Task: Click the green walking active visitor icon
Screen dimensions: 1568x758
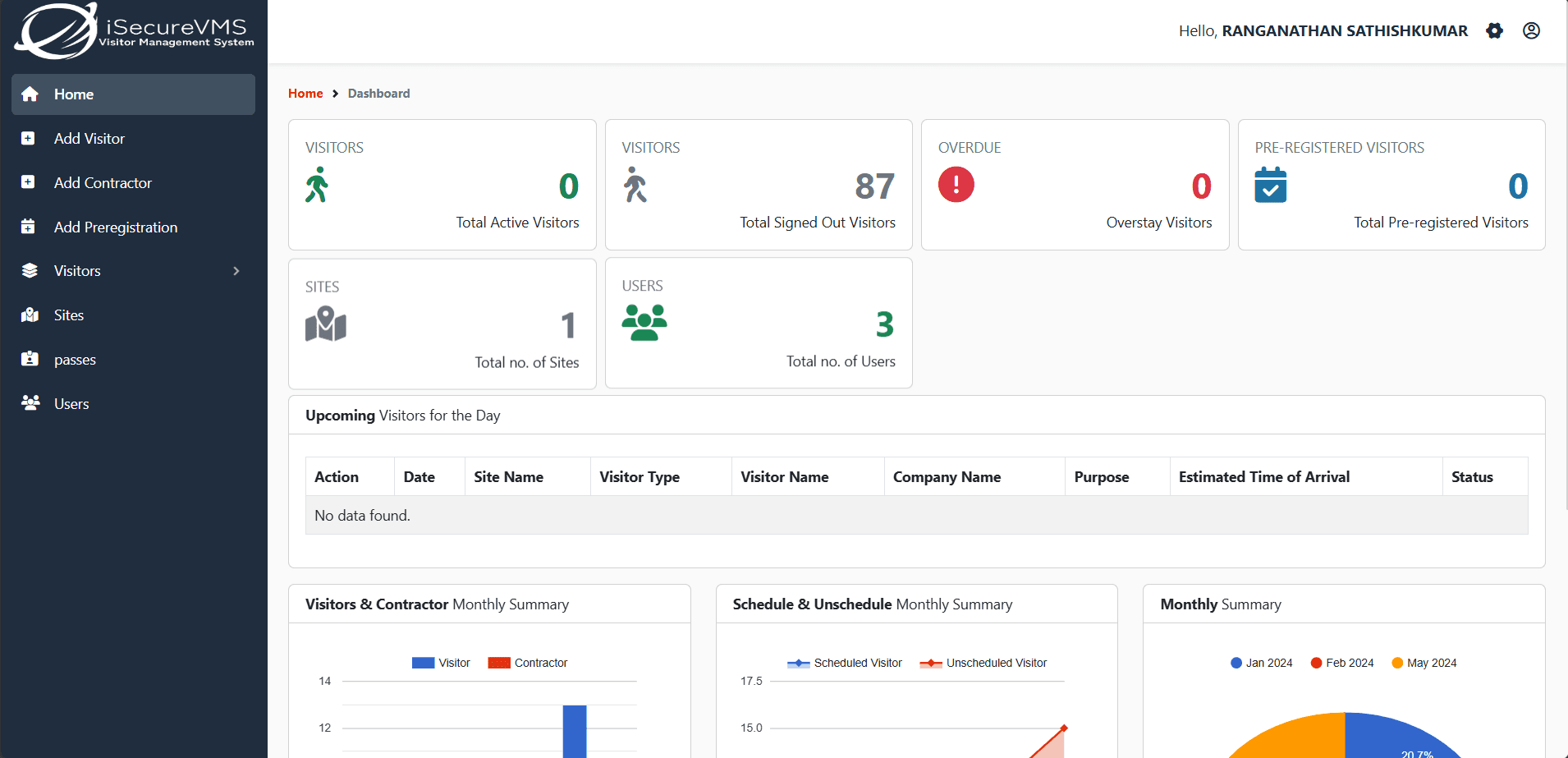Action: tap(317, 185)
